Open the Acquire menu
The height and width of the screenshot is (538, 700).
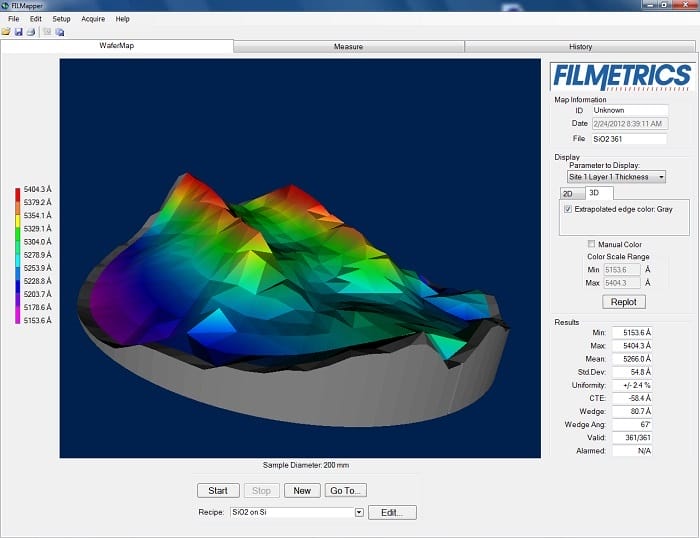pyautogui.click(x=93, y=19)
